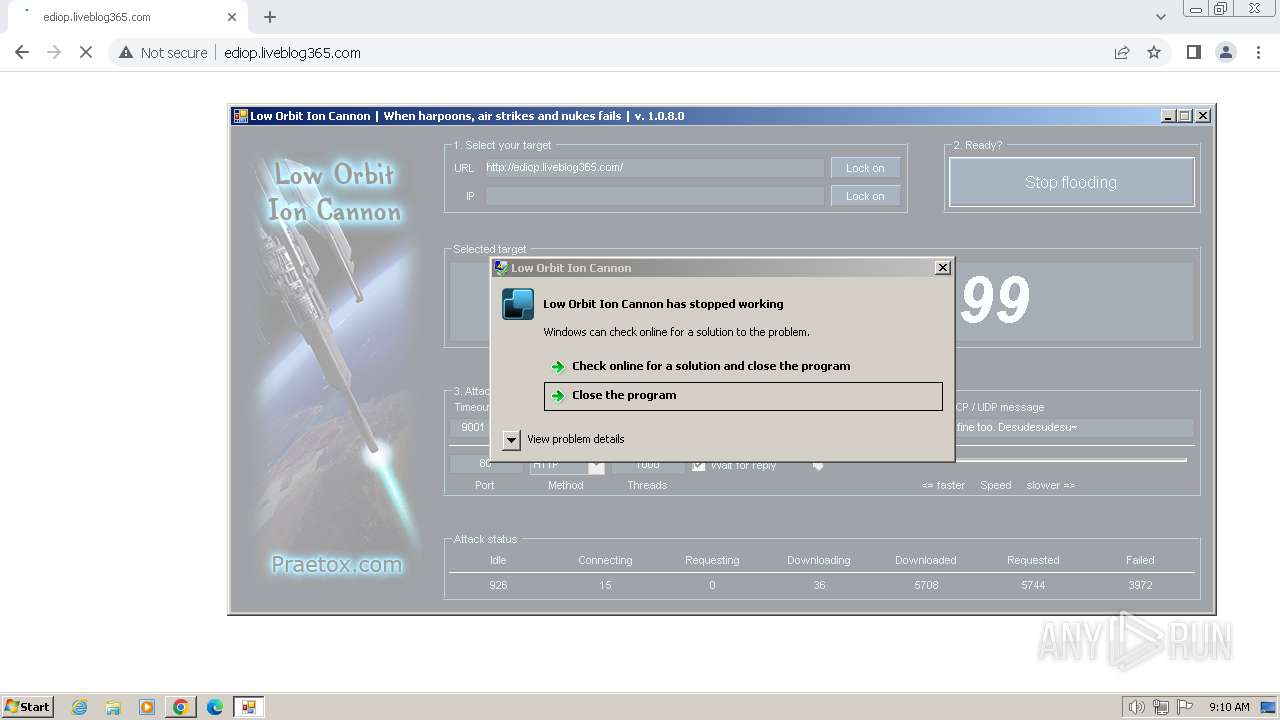Click the Low Orbit Ion Cannon crash icon

pos(518,304)
